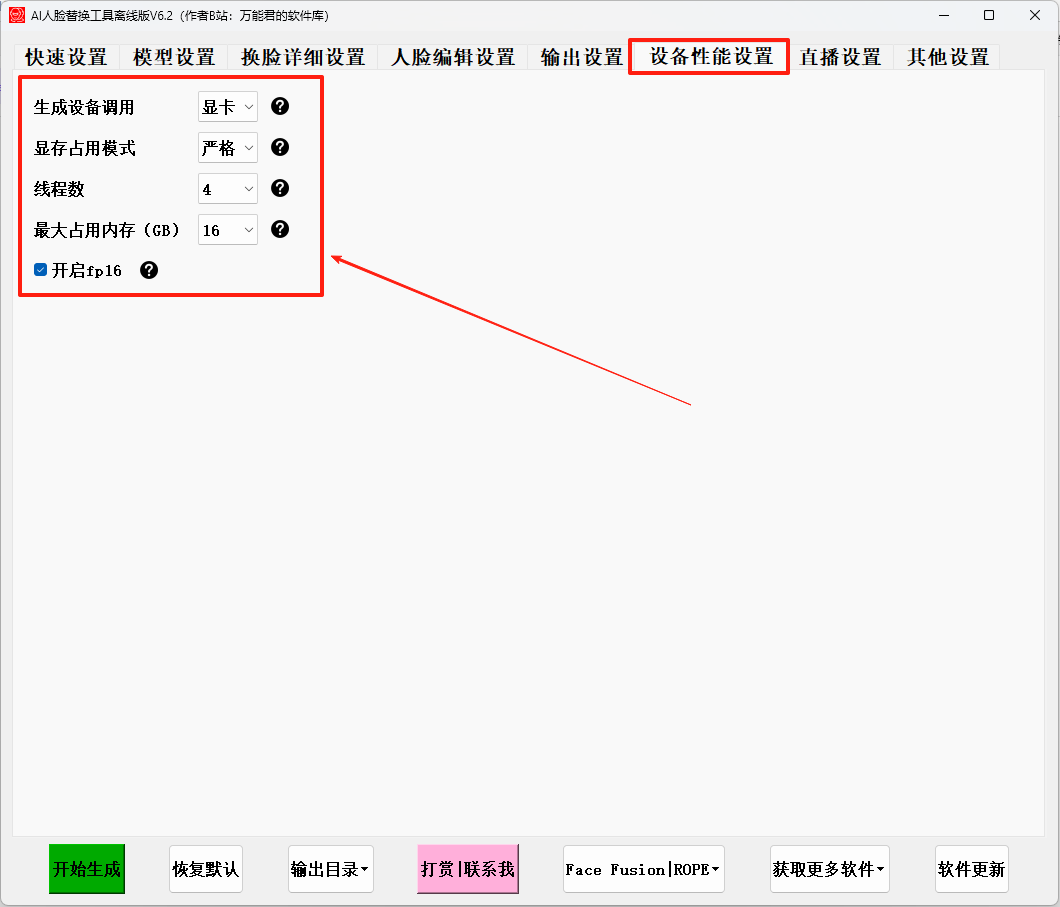The height and width of the screenshot is (907, 1060).
Task: Select the 直播设置 tab
Action: (840, 57)
